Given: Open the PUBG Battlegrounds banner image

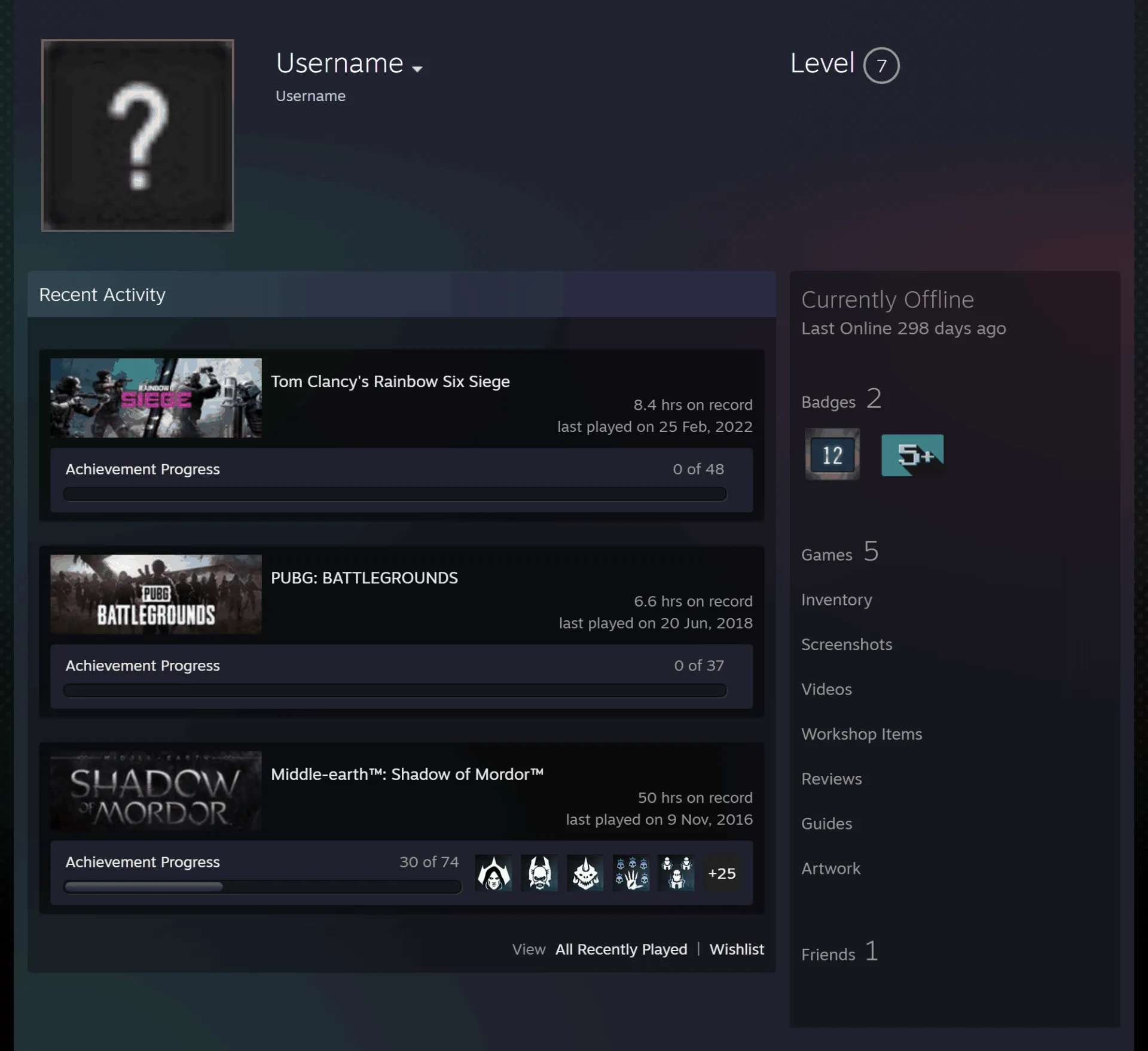Looking at the screenshot, I should [x=156, y=594].
